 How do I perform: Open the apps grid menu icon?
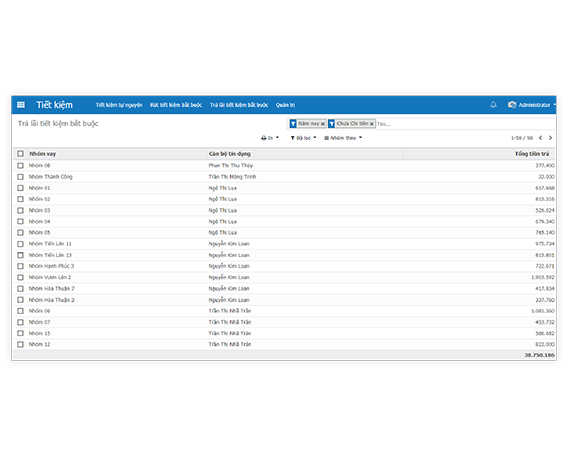point(21,105)
